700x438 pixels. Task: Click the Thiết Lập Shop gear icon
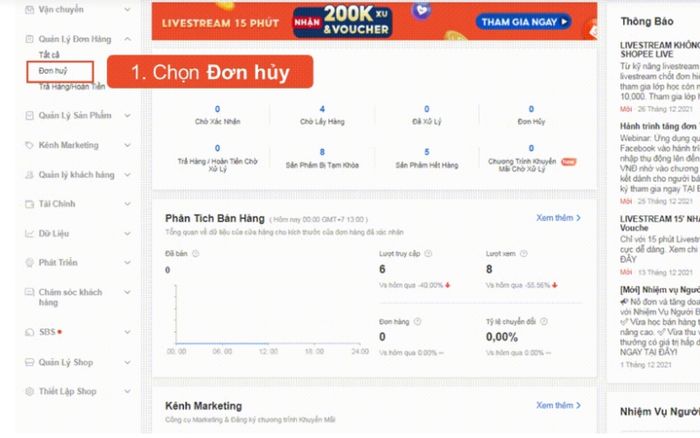pyautogui.click(x=29, y=392)
